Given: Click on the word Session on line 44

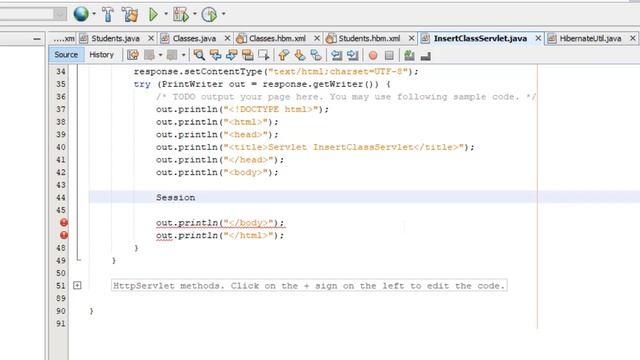Looking at the screenshot, I should 176,198.
